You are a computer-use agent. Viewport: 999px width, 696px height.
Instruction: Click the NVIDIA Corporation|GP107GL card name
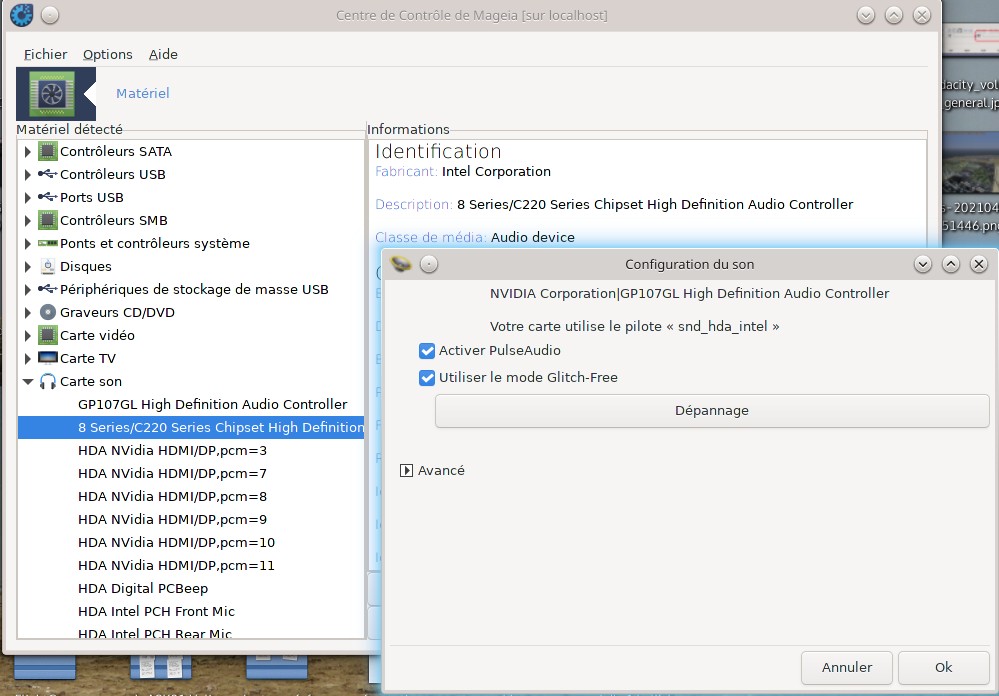point(689,293)
